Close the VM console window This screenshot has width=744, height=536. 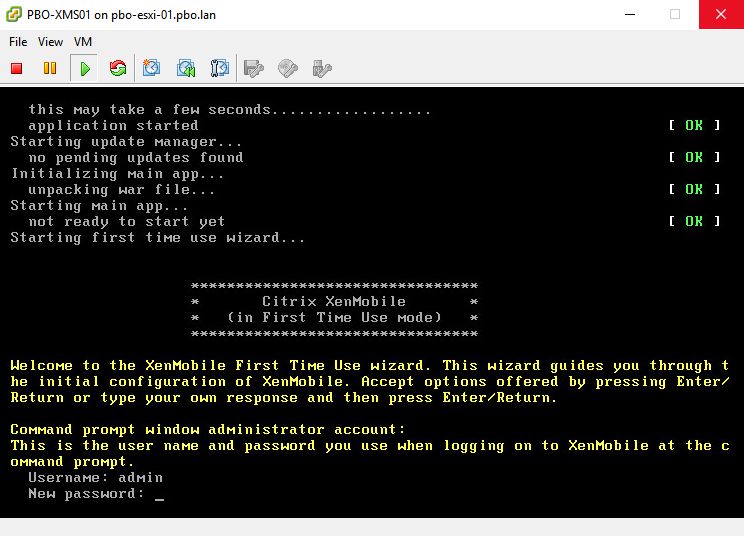coord(721,14)
